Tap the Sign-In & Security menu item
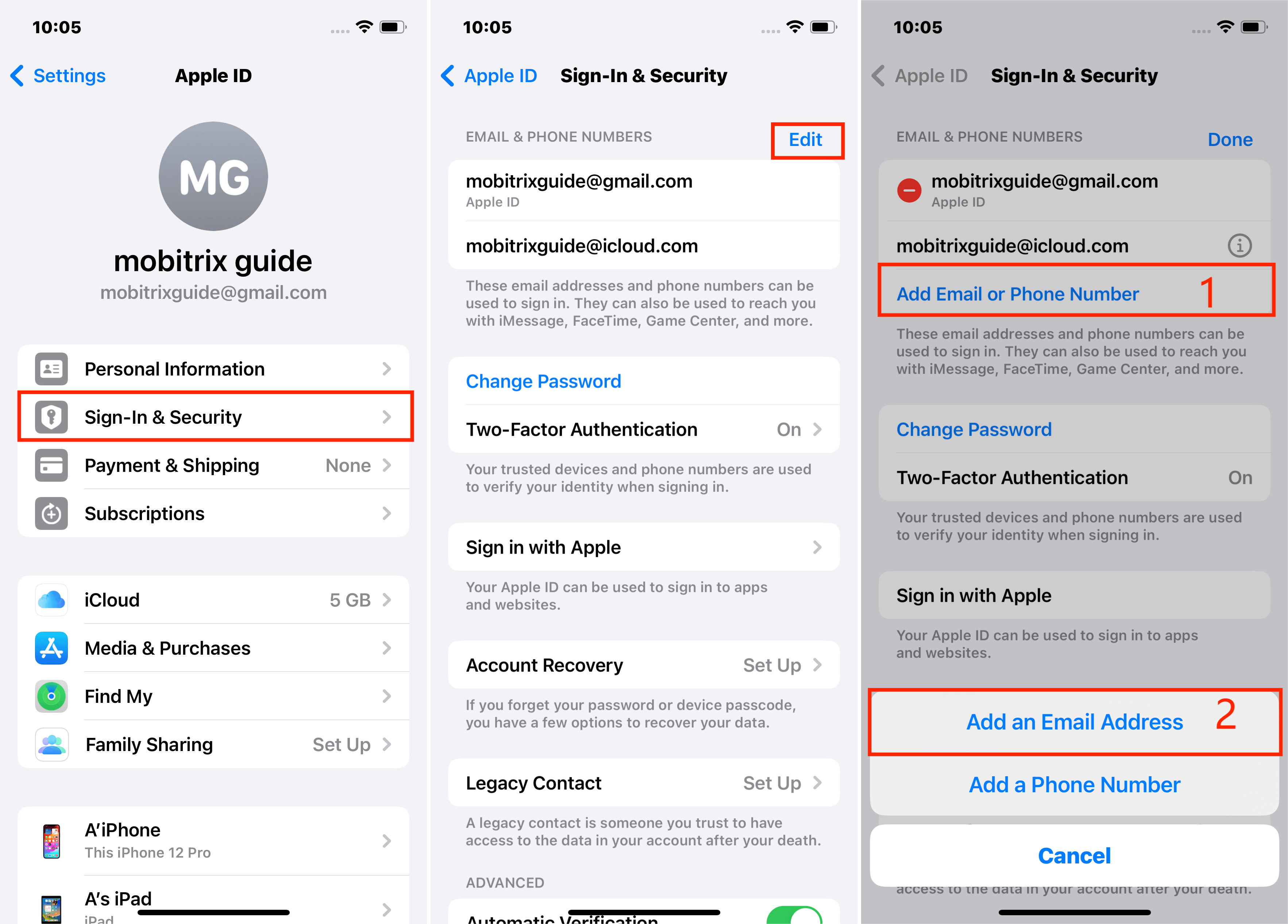The image size is (1288, 924). [214, 417]
